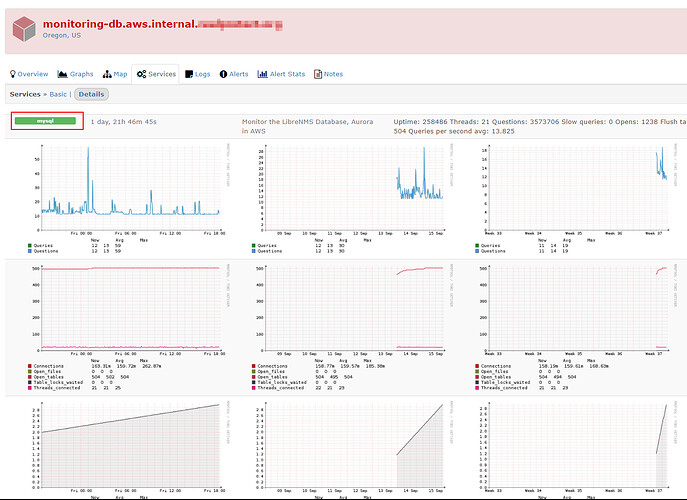Click the Uptime: 258486 status message
The height and width of the screenshot is (500, 687).
540,126
